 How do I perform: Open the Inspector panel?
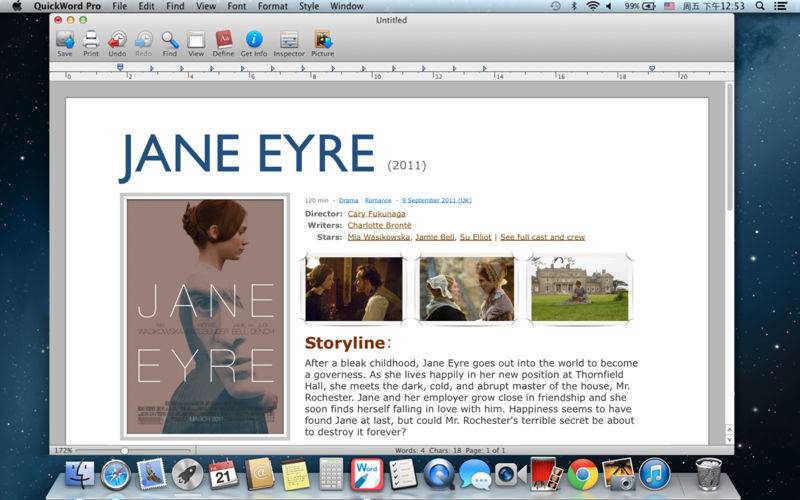pyautogui.click(x=289, y=43)
